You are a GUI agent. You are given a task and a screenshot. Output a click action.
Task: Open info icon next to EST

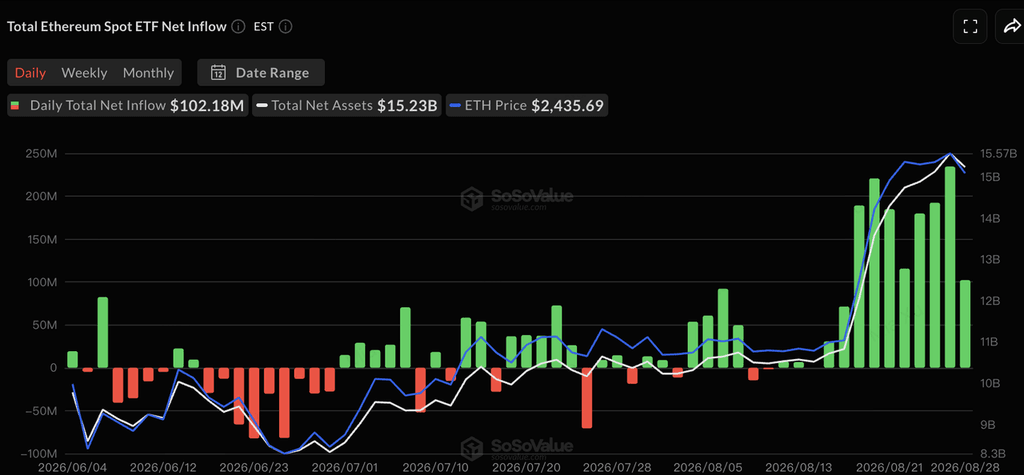click(x=285, y=27)
